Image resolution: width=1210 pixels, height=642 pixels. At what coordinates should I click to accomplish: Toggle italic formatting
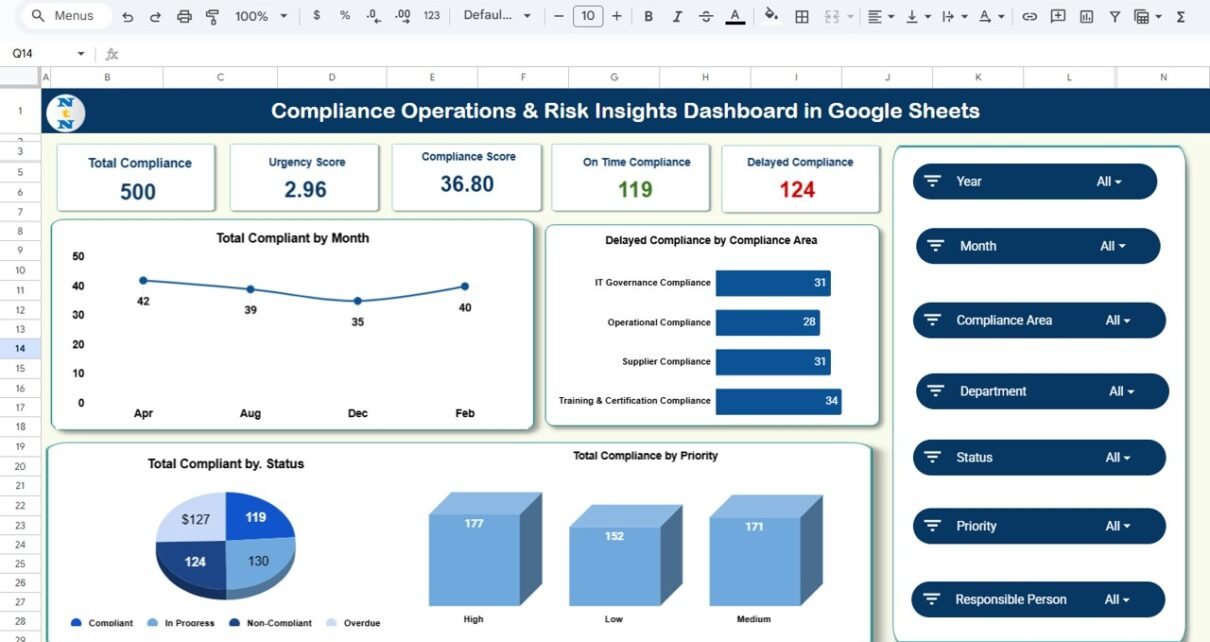[x=677, y=17]
